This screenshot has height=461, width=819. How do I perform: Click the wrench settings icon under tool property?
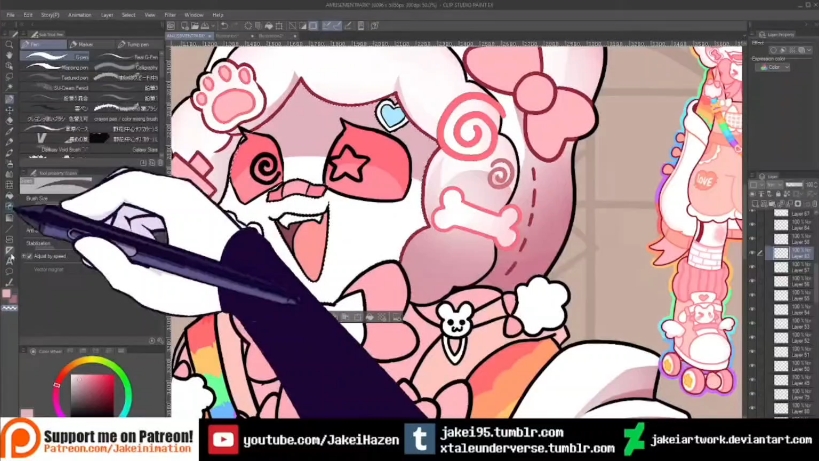tap(160, 340)
